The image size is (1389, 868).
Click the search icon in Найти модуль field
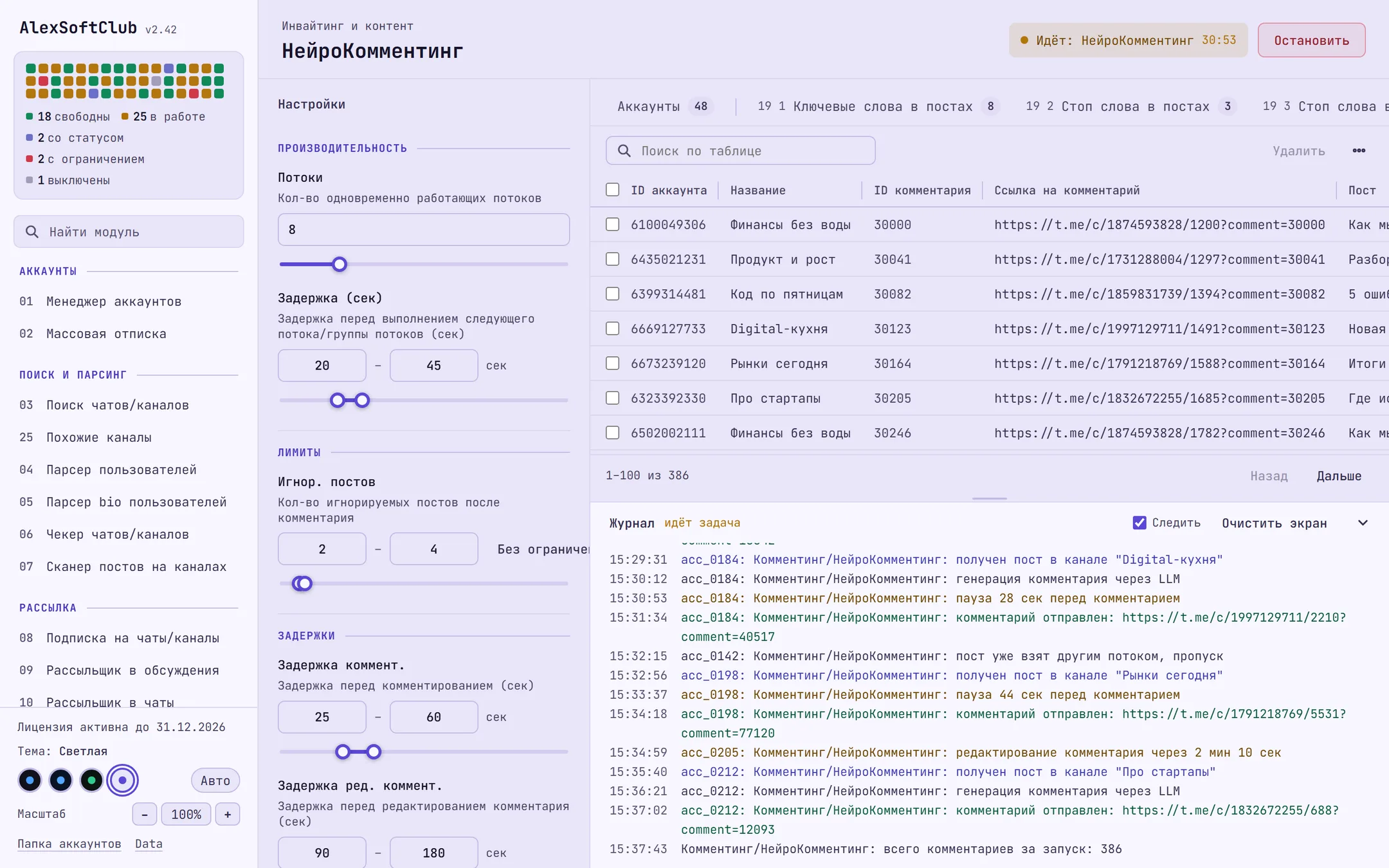32,231
